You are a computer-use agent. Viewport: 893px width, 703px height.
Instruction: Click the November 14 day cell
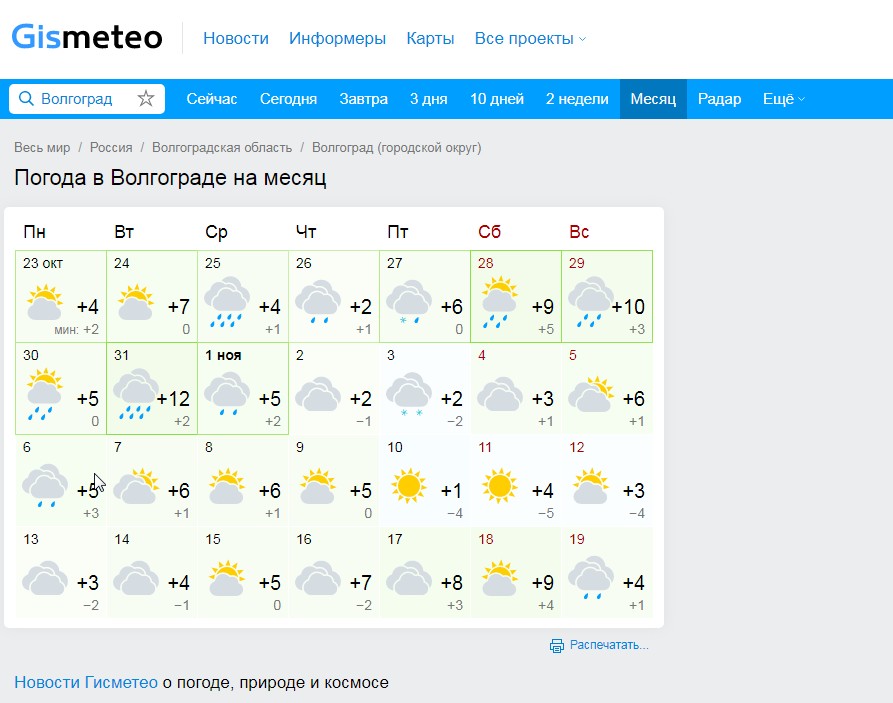152,573
